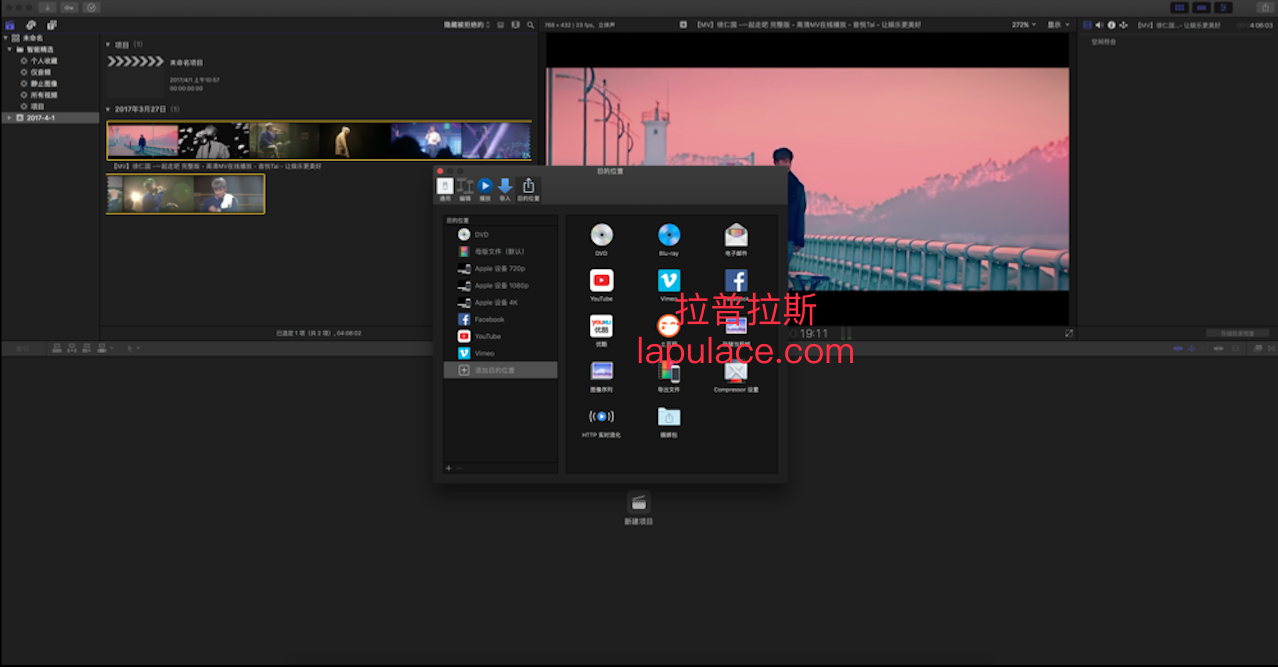Viewport: 1278px width, 667px height.
Task: Select Apple 设备 1080p in destinations list
Action: (500, 285)
